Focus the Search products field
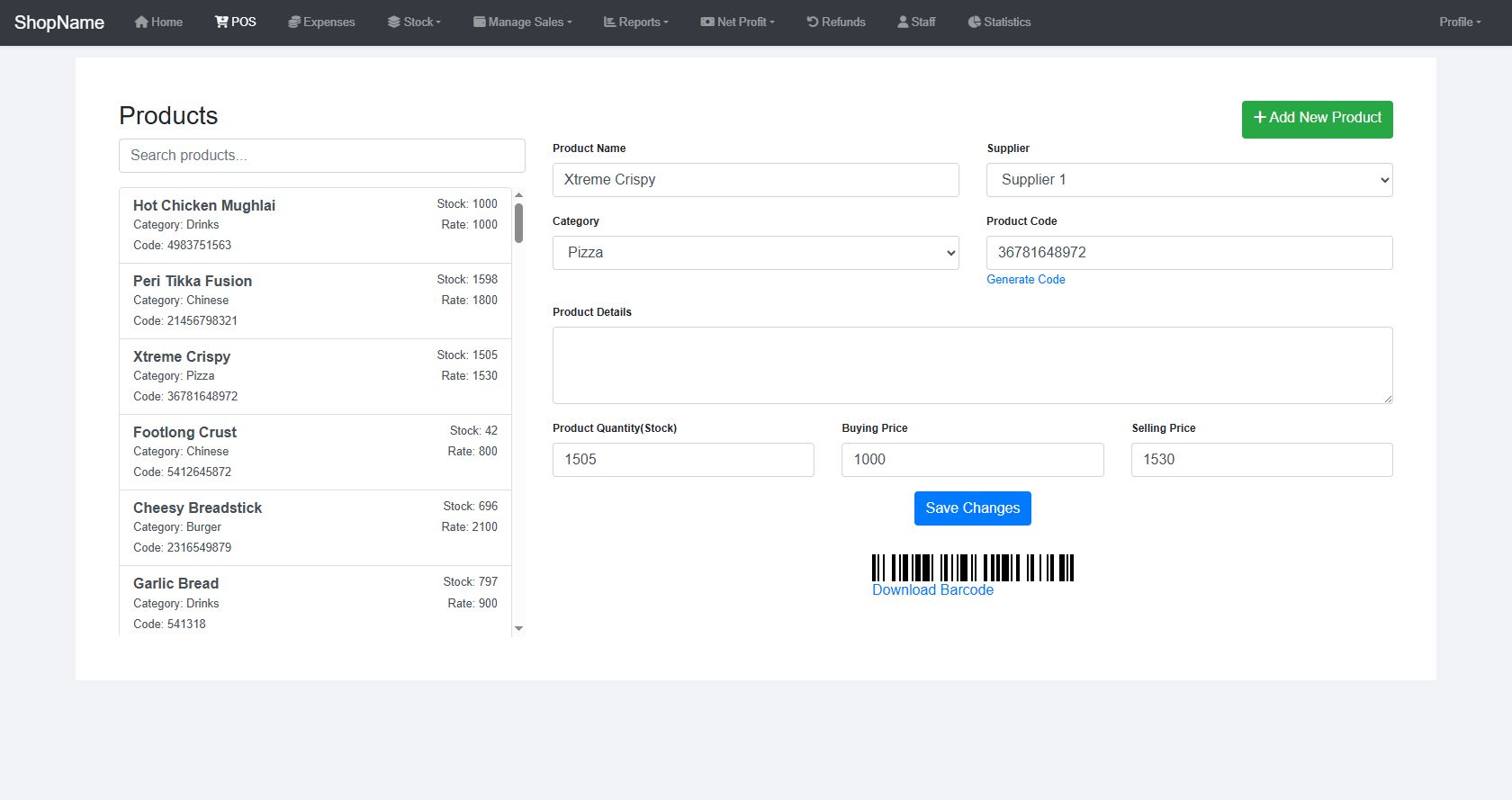Image resolution: width=1512 pixels, height=800 pixels. [x=321, y=156]
